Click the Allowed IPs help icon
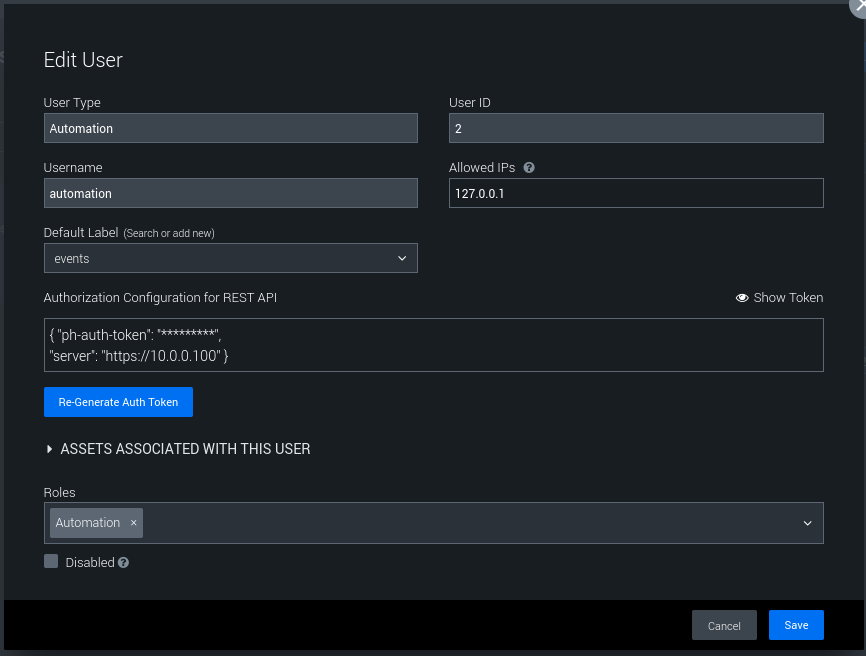The image size is (866, 656). click(529, 168)
